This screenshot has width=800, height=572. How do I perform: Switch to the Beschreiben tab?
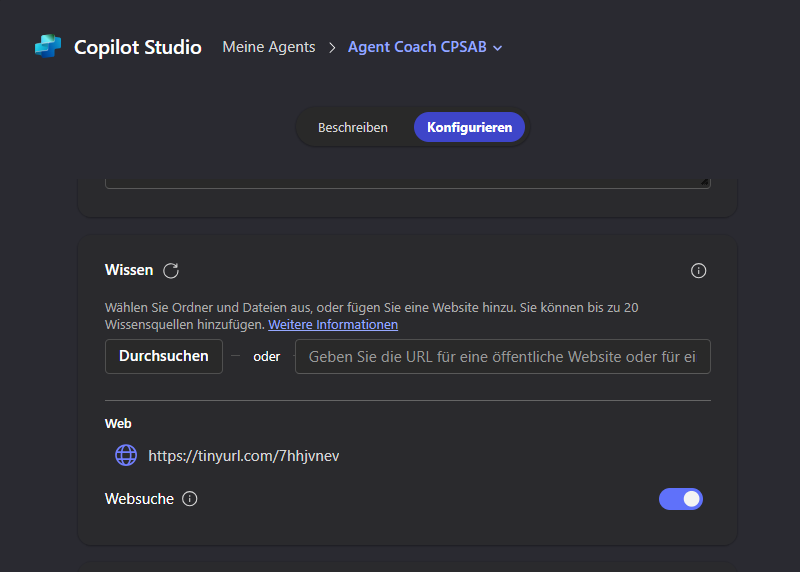pyautogui.click(x=353, y=128)
